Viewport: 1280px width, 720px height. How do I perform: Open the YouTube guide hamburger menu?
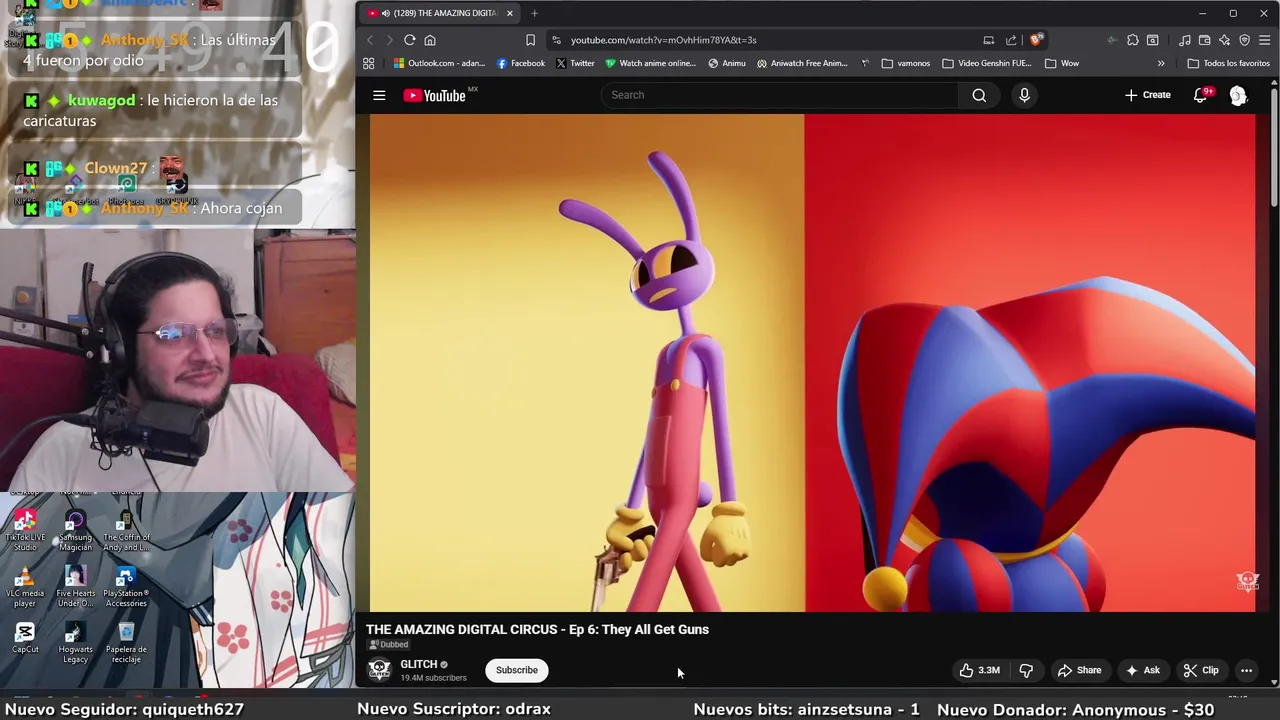[379, 95]
